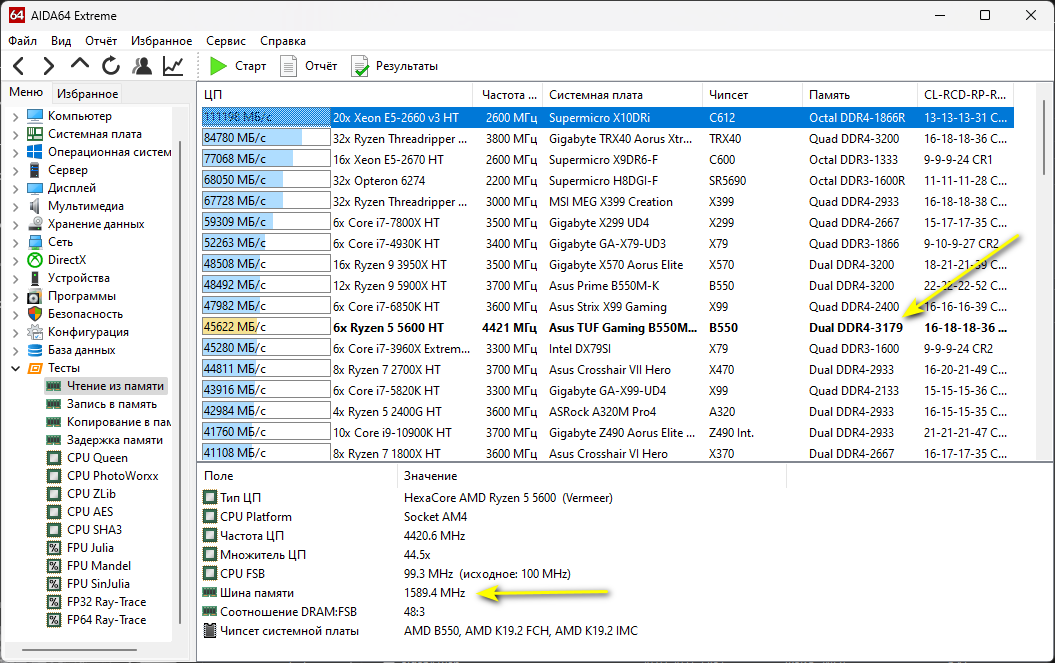Start the benchmark with Старт button
Viewport: 1055px width, 663px height.
point(238,66)
